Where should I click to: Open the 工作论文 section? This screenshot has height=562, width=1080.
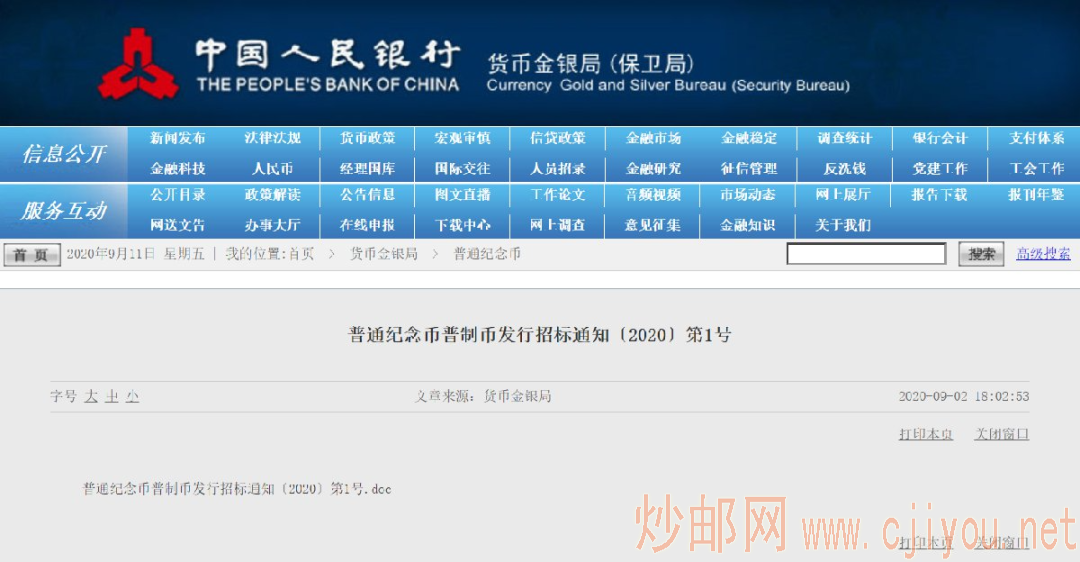pos(557,195)
